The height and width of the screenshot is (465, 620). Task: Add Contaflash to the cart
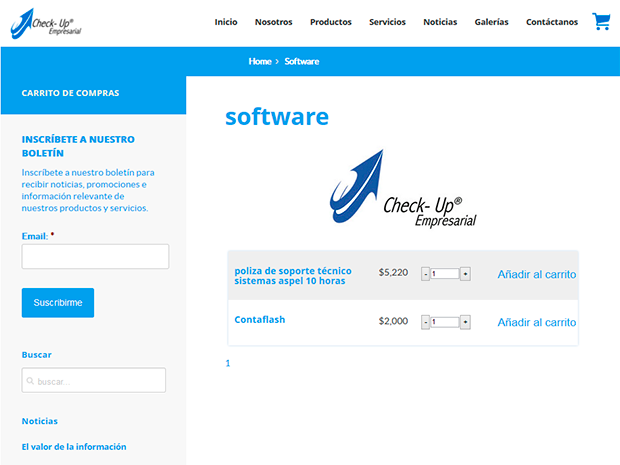[537, 323]
